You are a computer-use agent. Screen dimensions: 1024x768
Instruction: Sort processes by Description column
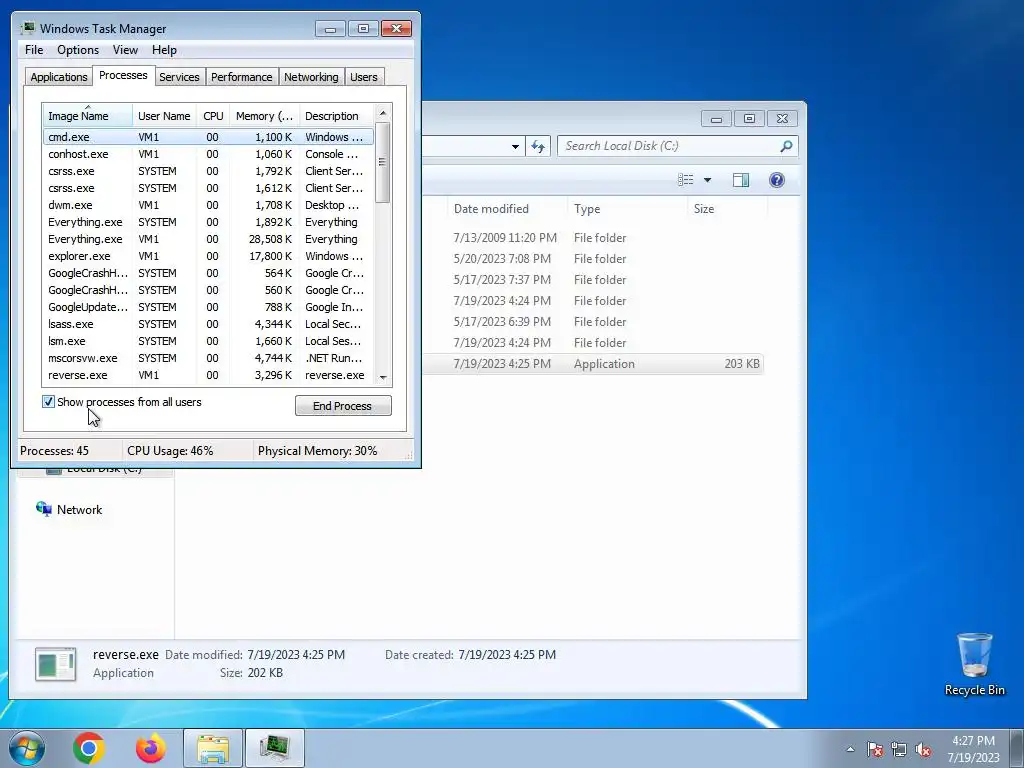point(337,116)
